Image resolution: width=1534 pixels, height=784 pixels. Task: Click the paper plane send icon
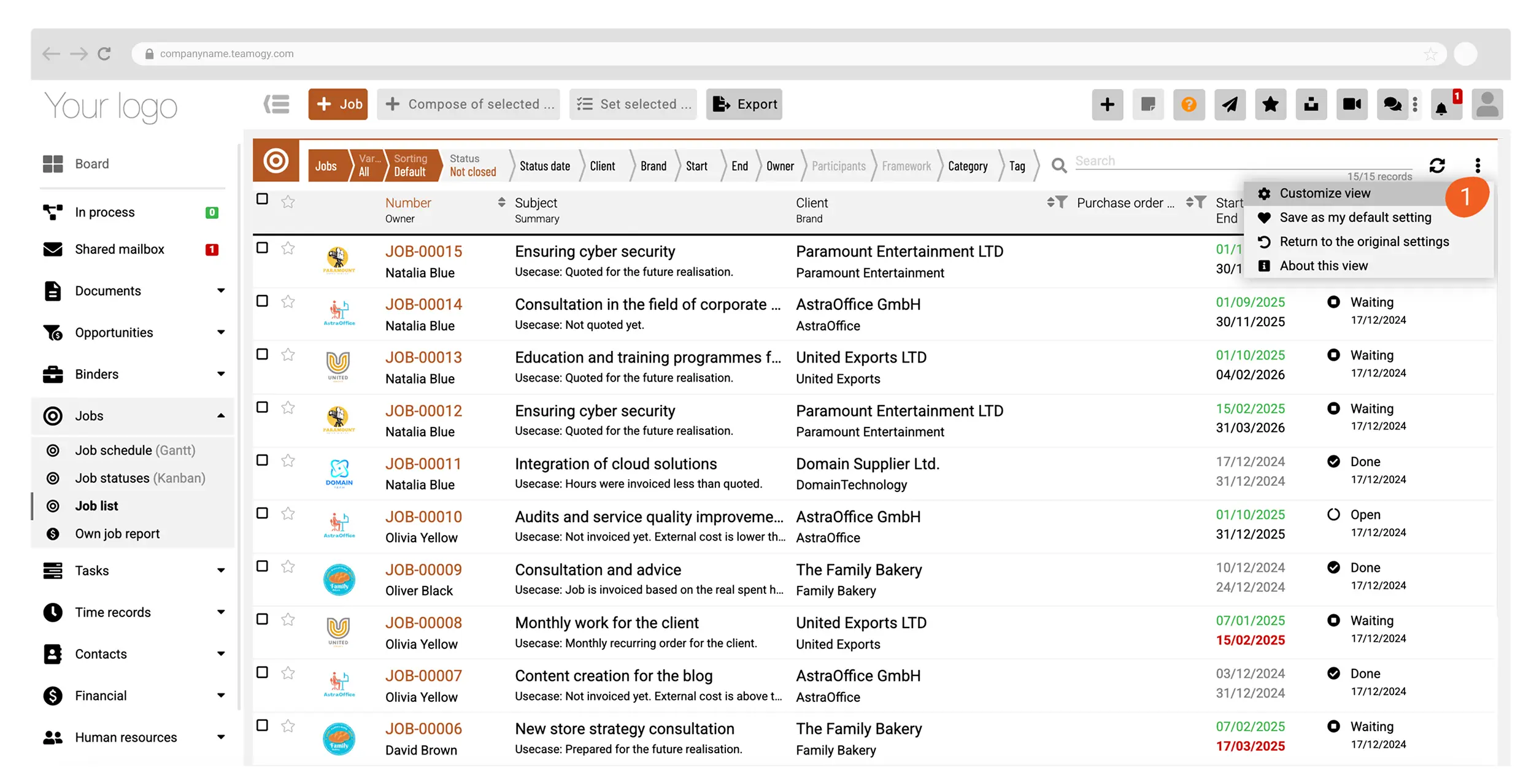[1230, 104]
